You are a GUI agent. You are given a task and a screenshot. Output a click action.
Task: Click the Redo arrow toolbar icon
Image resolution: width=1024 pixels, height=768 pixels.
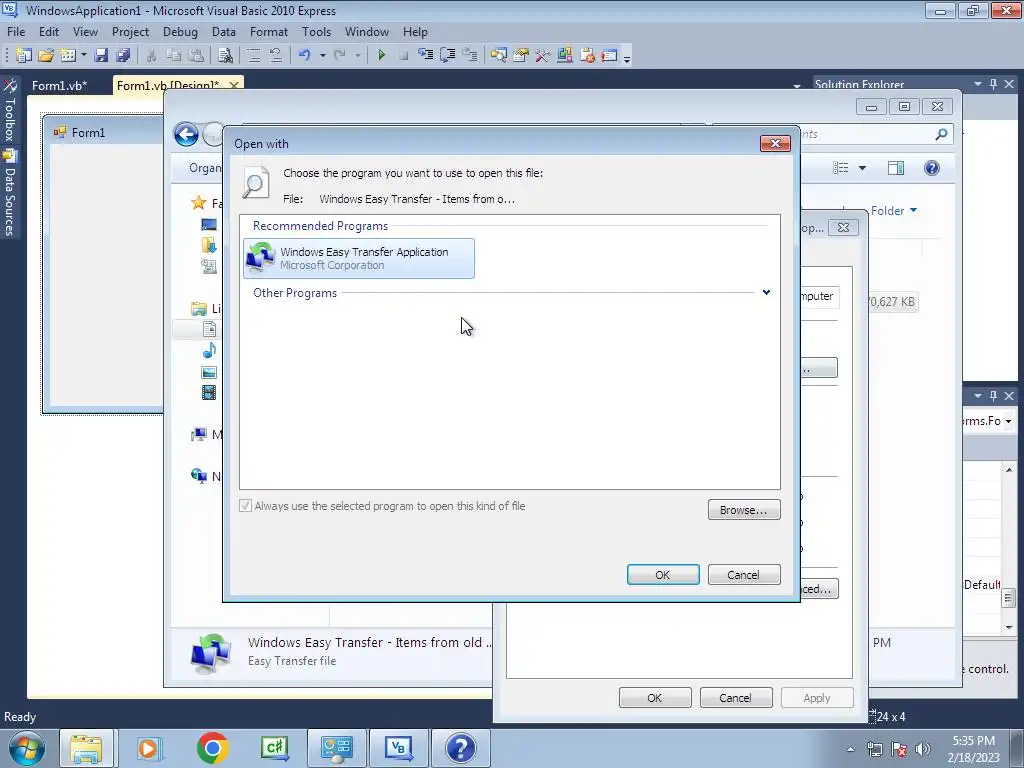[340, 56]
